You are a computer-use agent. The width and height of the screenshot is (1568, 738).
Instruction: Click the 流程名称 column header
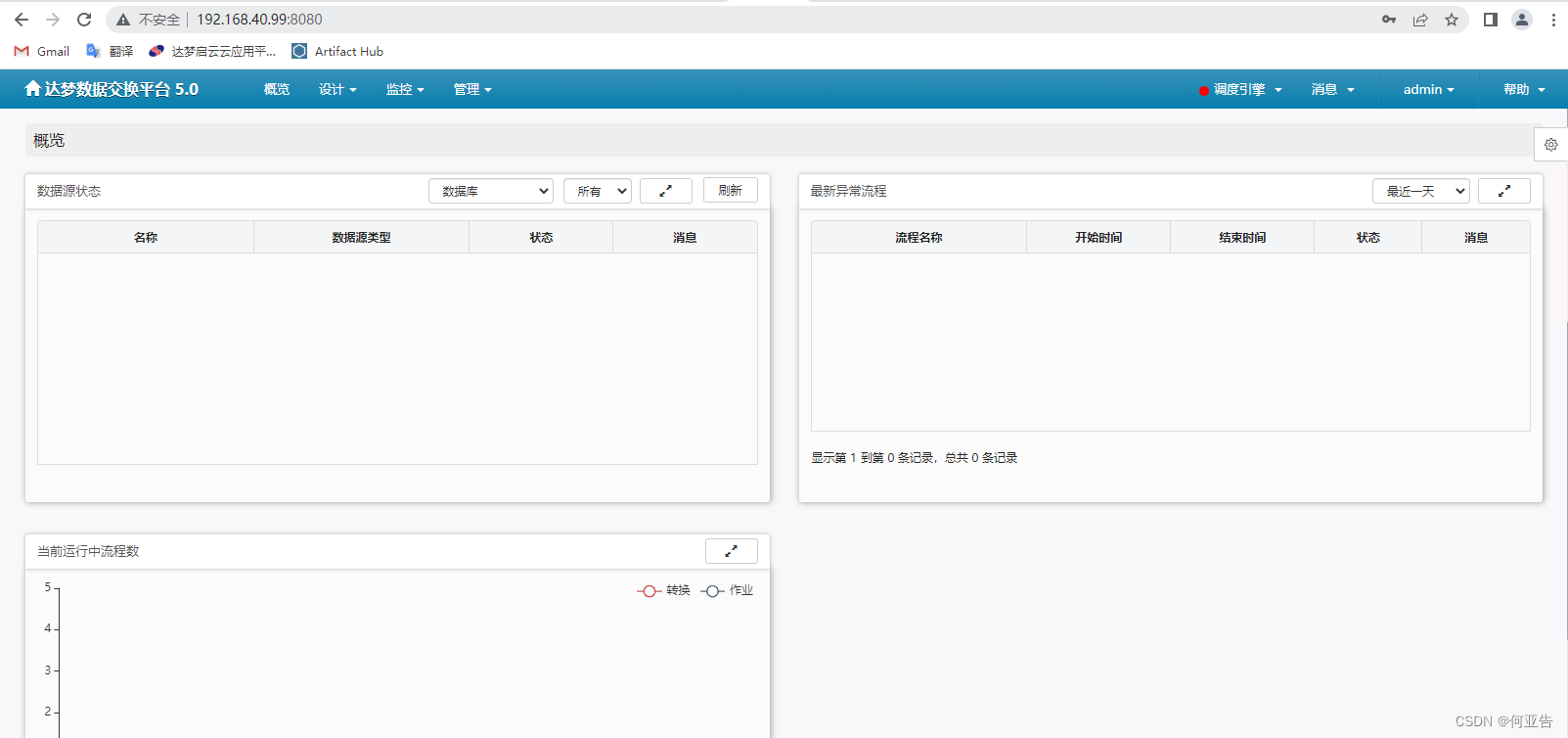918,237
